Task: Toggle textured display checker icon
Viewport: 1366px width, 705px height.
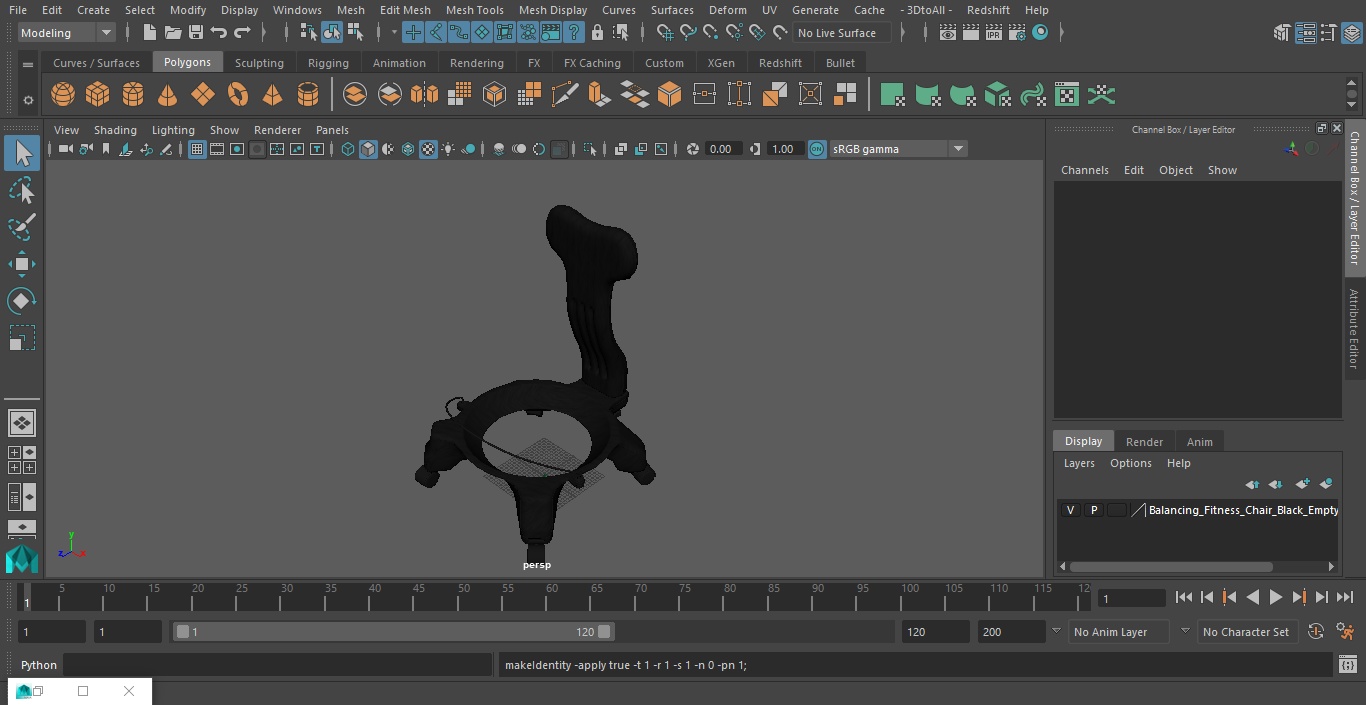Action: click(428, 149)
